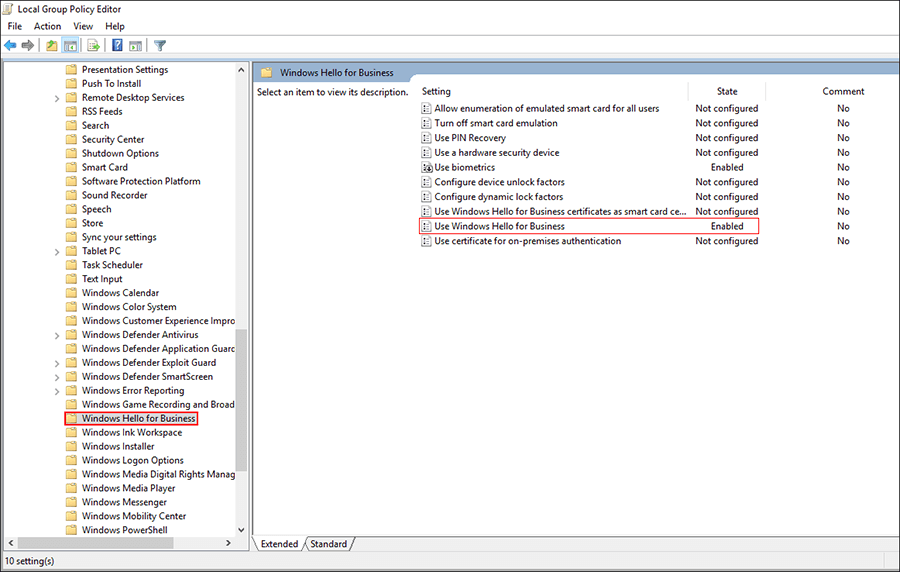
Task: Expand the Windows Defender SmartScreen node
Action: 57,377
